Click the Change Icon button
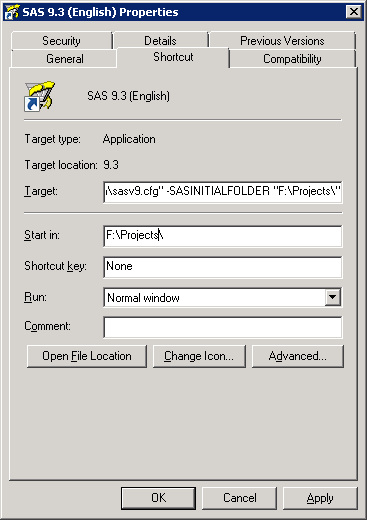The height and width of the screenshot is (520, 367). (199, 356)
